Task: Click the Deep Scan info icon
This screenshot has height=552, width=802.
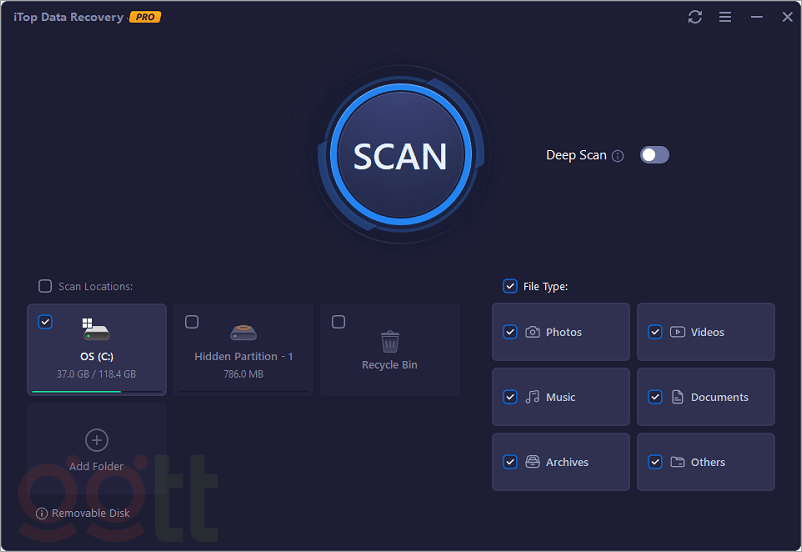Action: [x=618, y=156]
